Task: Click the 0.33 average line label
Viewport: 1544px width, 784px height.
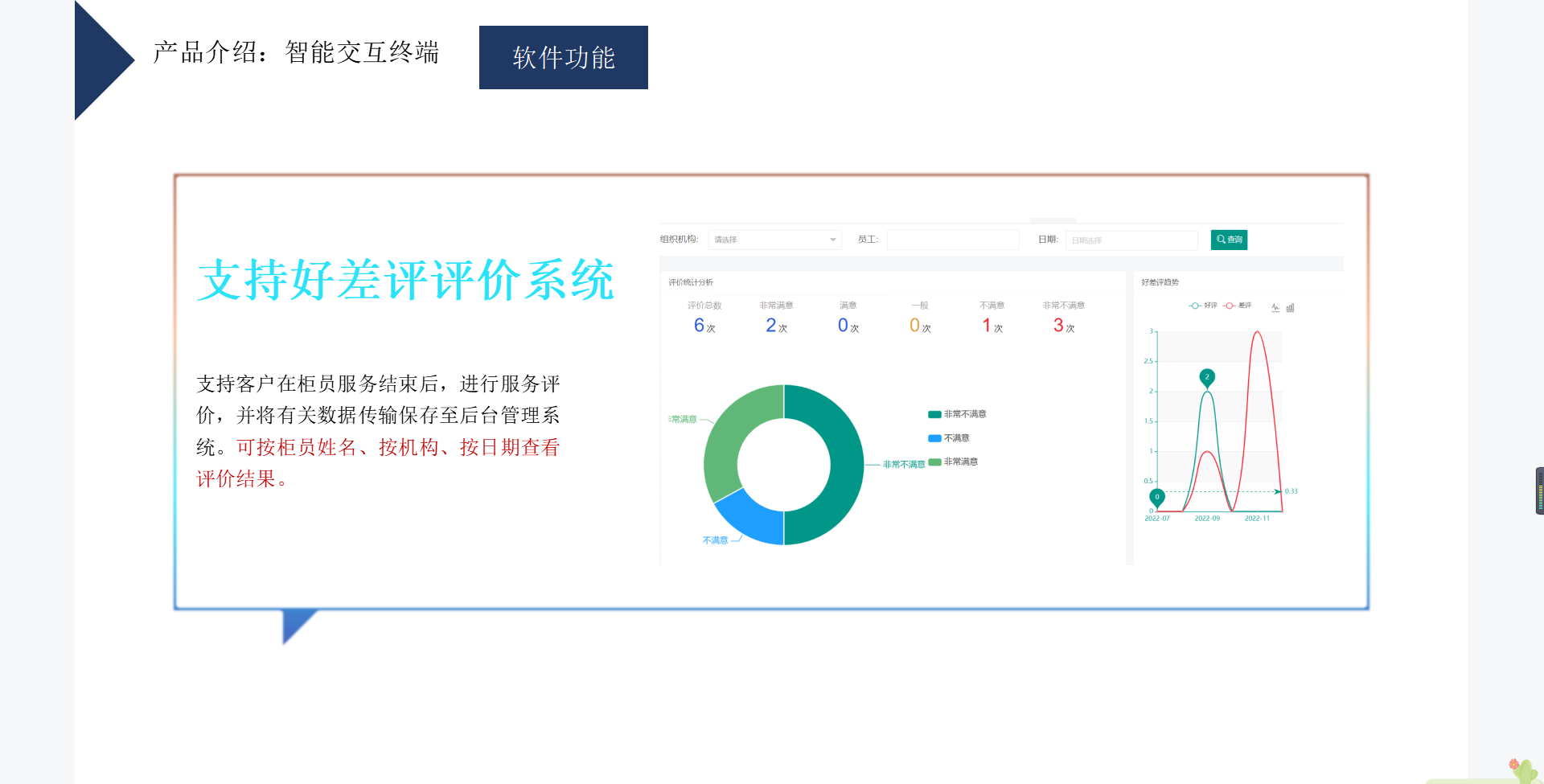Action: coord(1291,491)
